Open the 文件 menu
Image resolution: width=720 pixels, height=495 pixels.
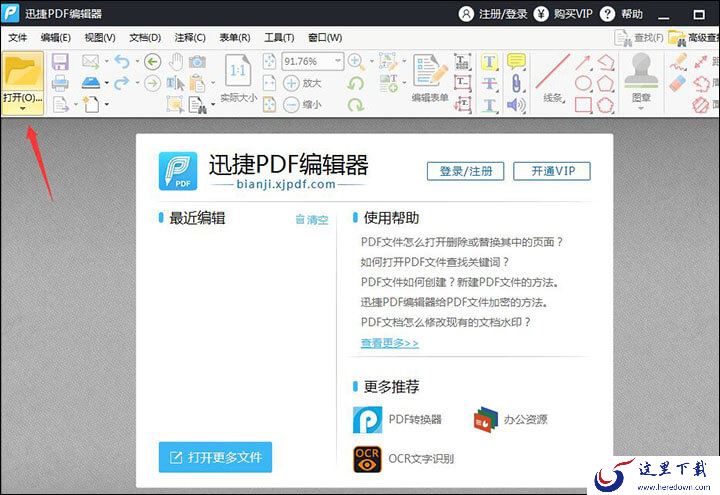click(17, 38)
